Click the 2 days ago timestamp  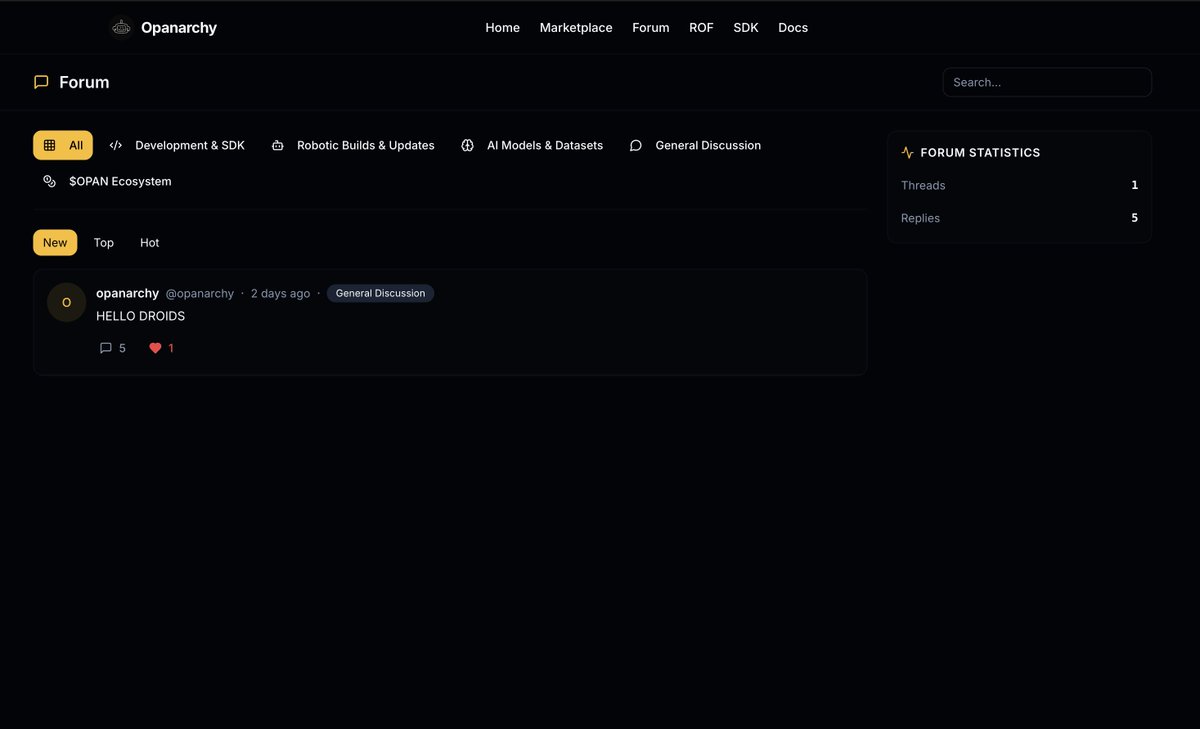tap(280, 294)
